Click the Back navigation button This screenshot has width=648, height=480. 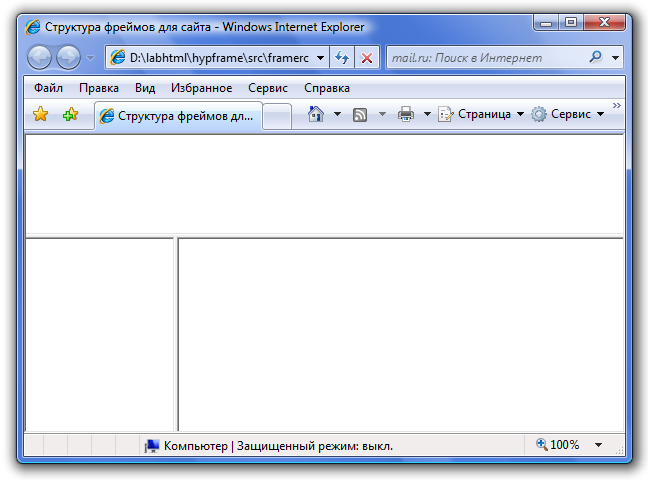[39, 57]
